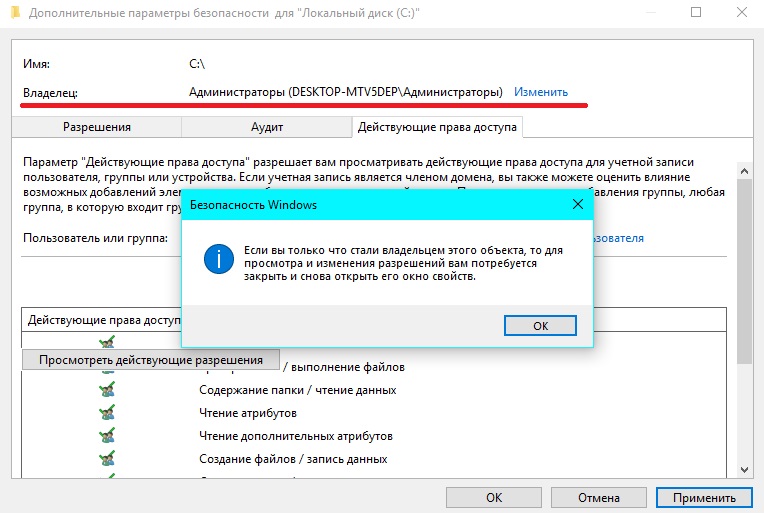This screenshot has height=513, width=764.
Task: Select the "Действующие права доступа" tab
Action: click(x=438, y=127)
